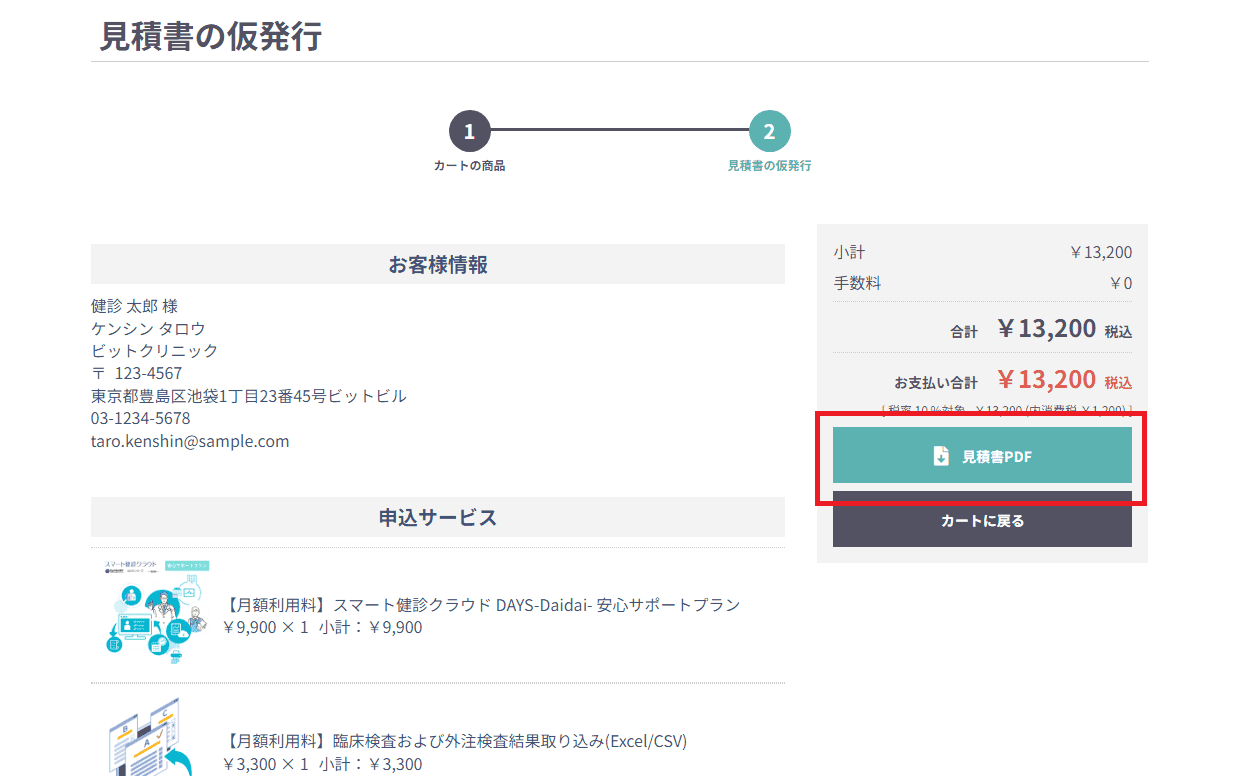Click the download icon on the 見積書PDF button
This screenshot has height=776, width=1251.
(941, 456)
